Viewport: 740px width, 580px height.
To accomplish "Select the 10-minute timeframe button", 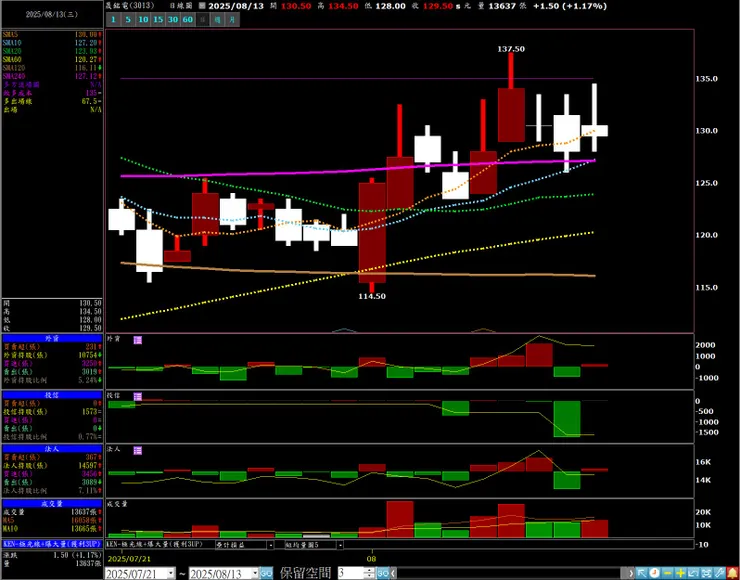I will click(143, 20).
